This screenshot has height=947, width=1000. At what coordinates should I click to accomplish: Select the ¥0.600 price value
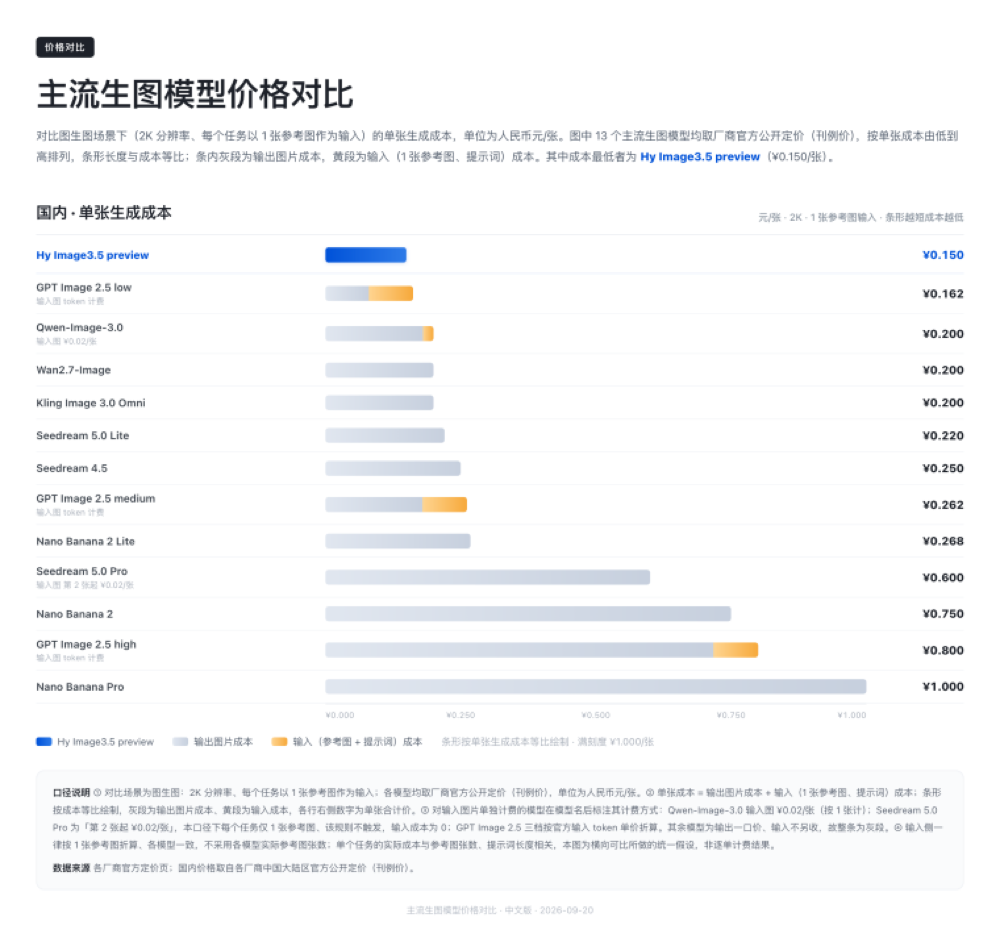pyautogui.click(x=943, y=578)
